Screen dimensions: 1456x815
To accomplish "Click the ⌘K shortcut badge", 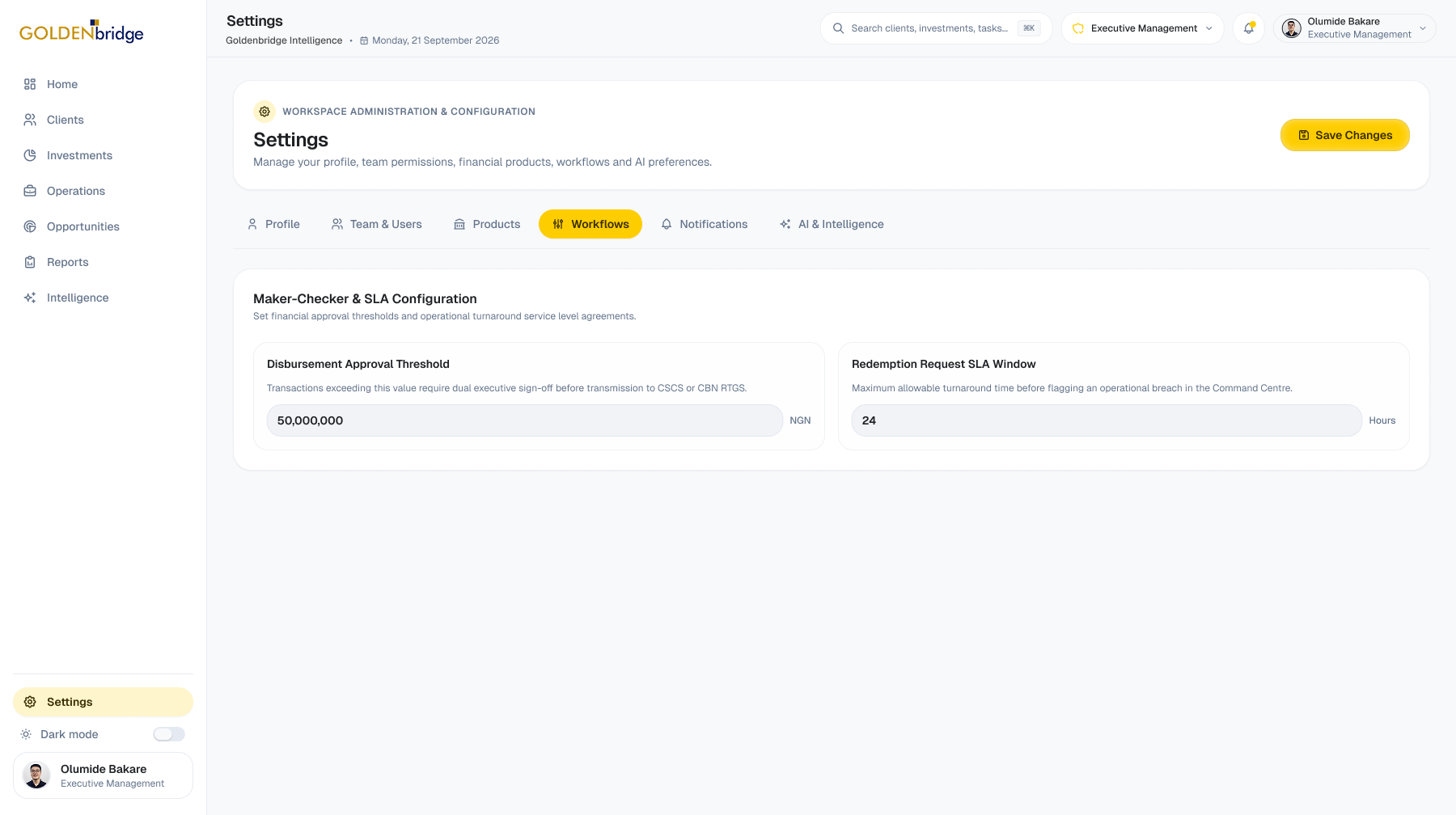I will coord(1029,28).
